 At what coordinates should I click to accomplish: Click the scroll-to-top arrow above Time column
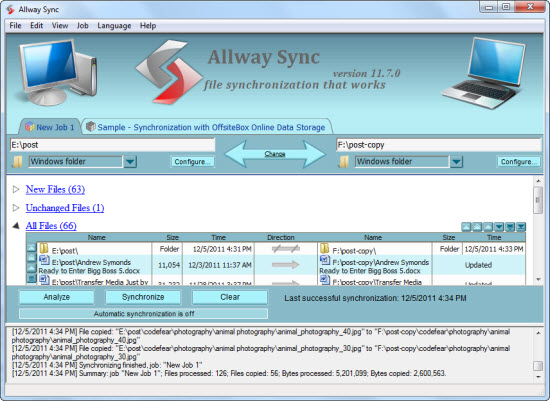coord(466,227)
